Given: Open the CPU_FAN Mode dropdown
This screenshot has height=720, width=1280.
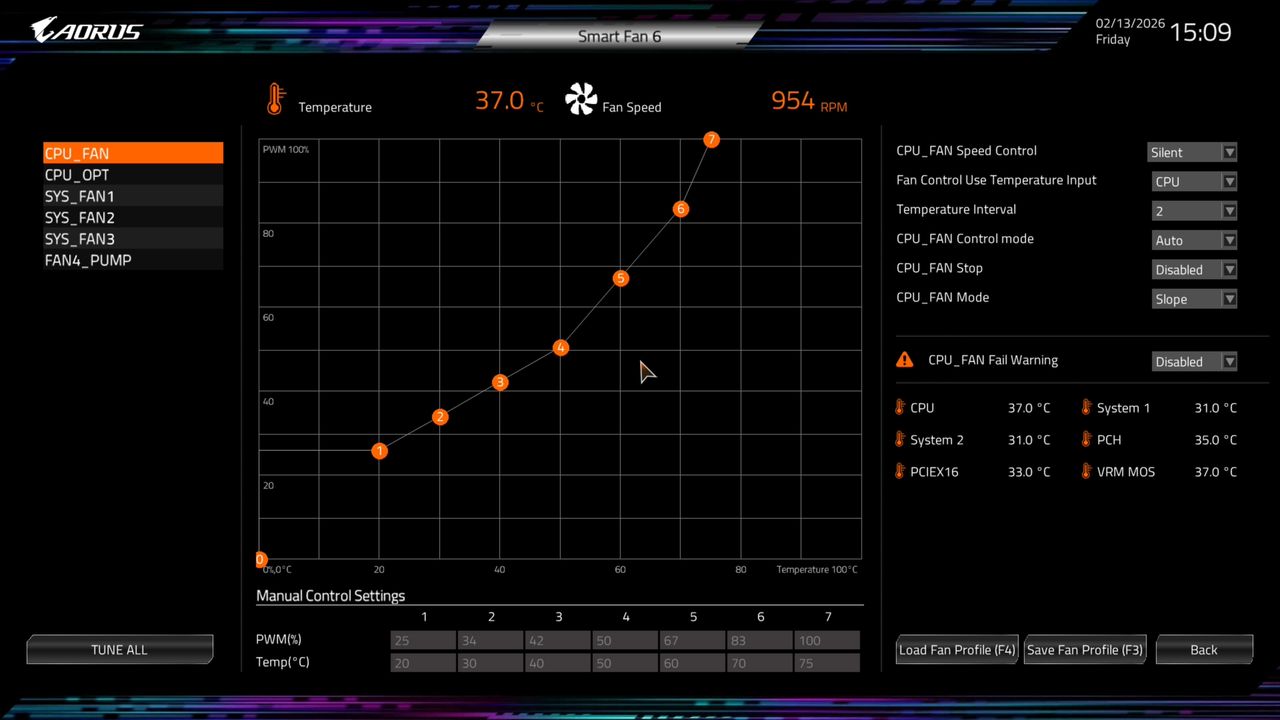Looking at the screenshot, I should point(1194,298).
